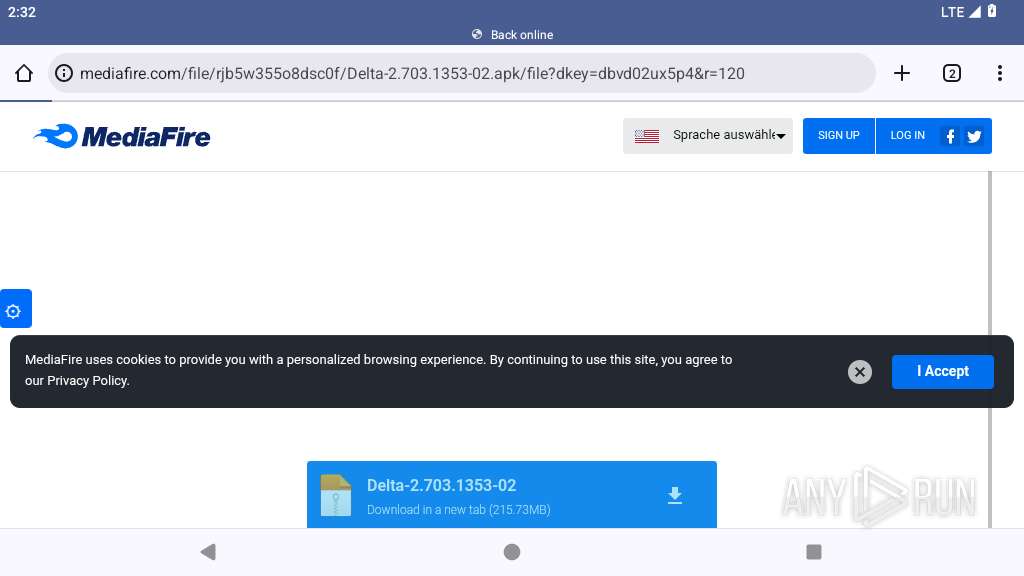Open site information icon in address bar

point(64,73)
